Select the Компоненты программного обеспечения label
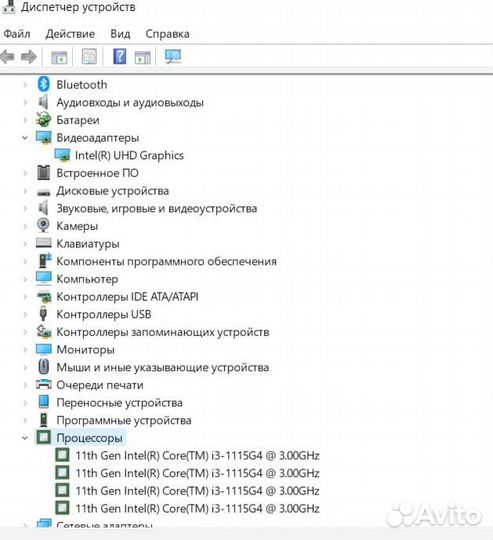Screen dimensions: 493x540 (x=167, y=261)
